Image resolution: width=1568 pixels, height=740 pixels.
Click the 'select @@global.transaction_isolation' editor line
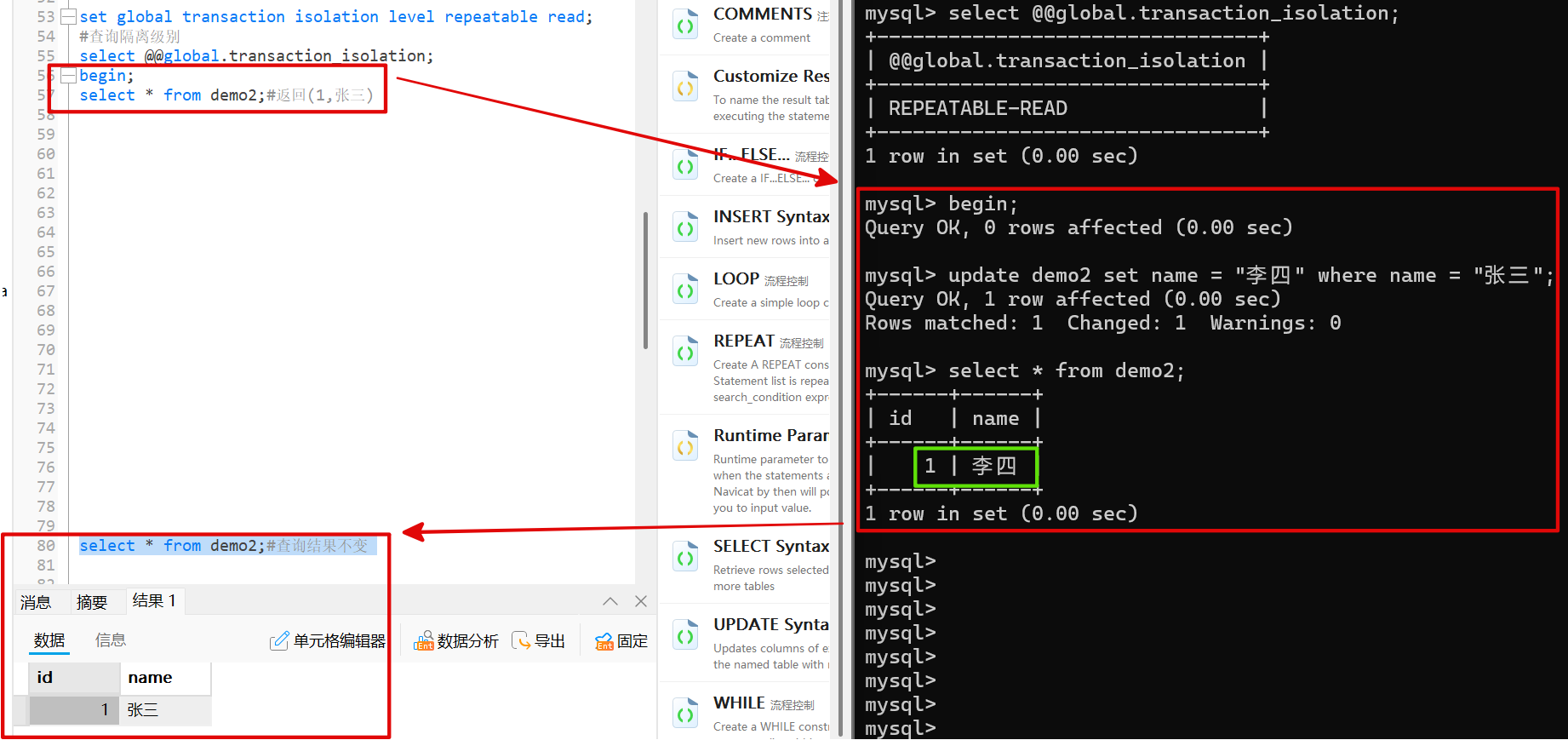[x=256, y=55]
